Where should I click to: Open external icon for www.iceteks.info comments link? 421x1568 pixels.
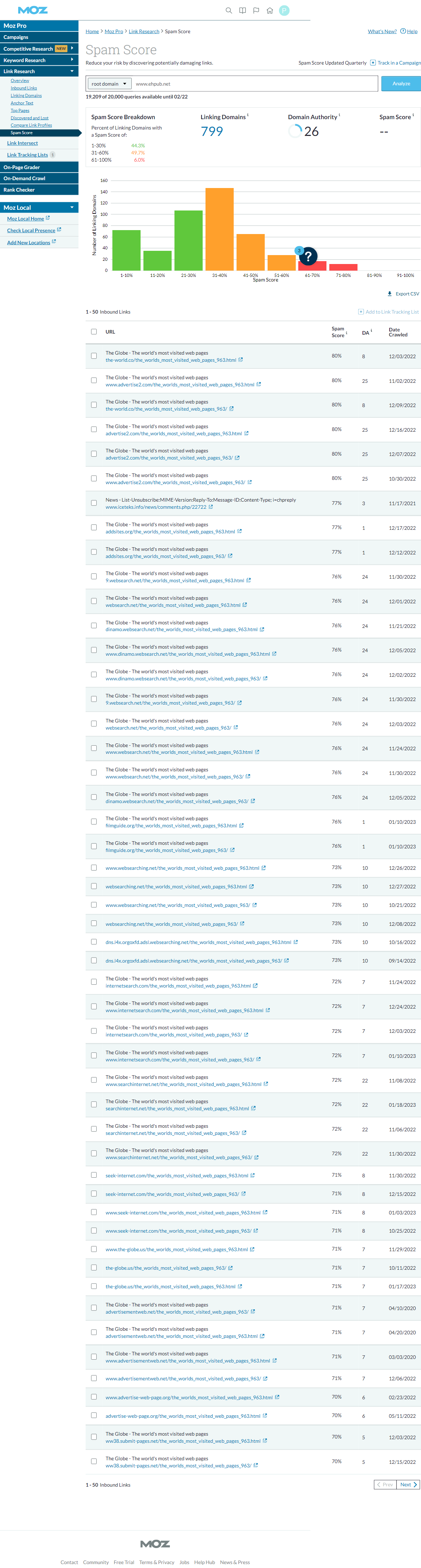click(211, 507)
